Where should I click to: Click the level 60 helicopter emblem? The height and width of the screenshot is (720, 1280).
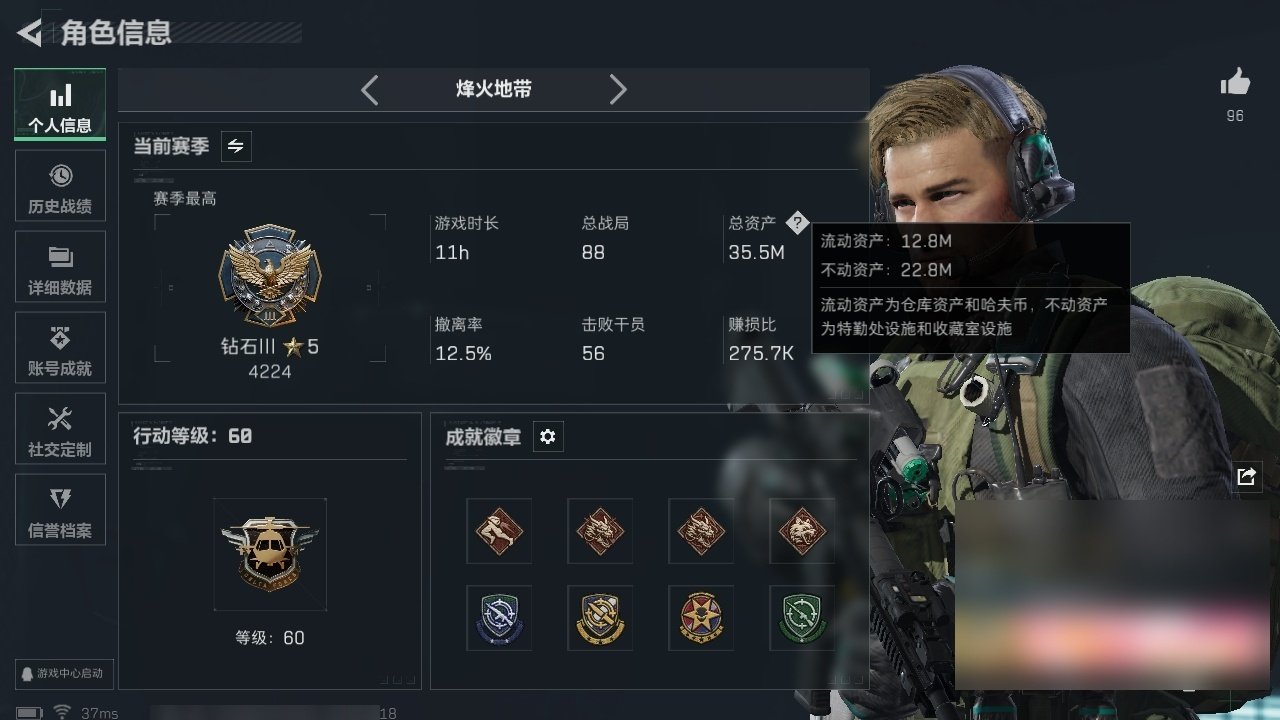[270, 554]
